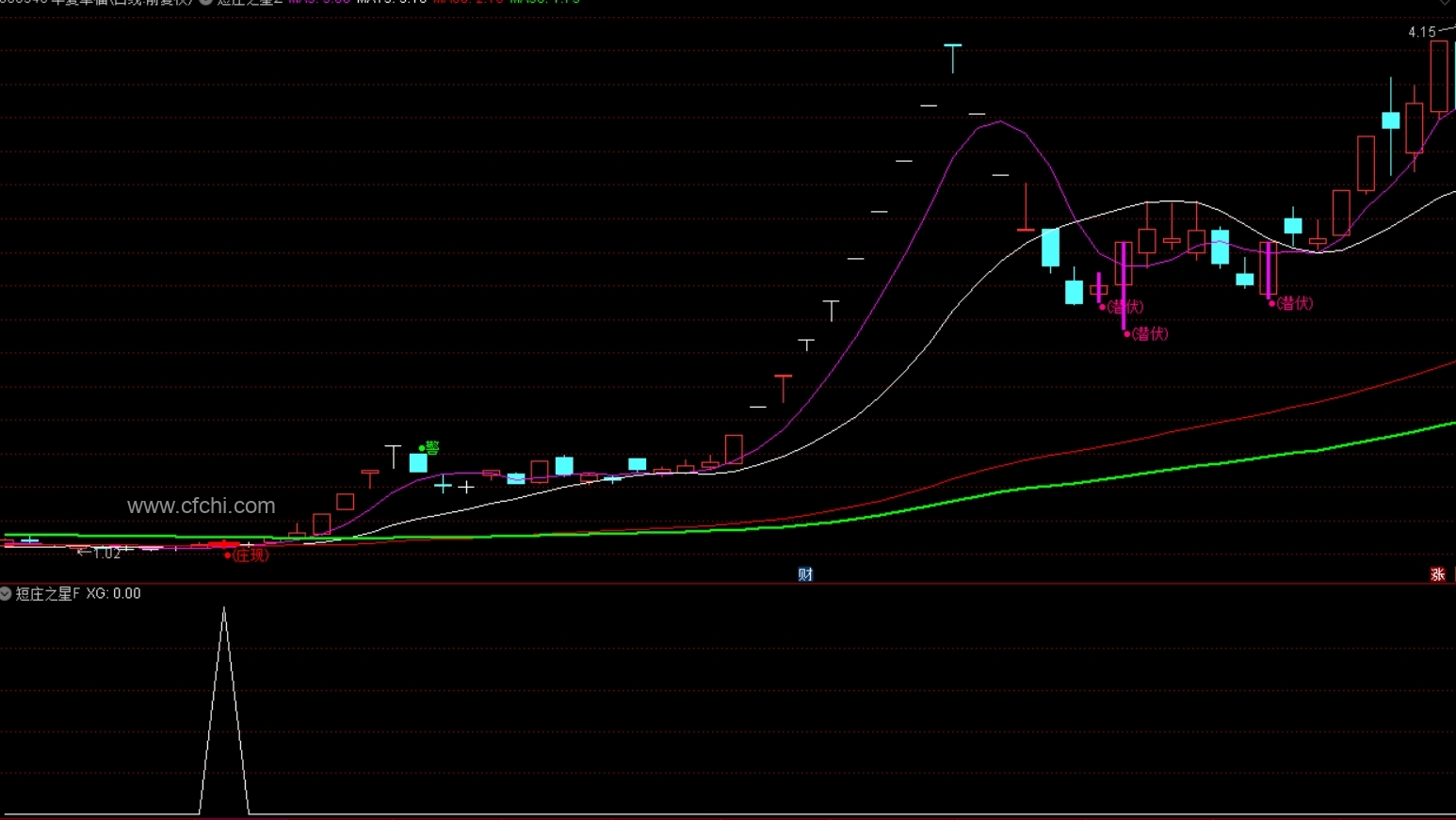
Task: Click the green 警 warning signal marker
Action: 429,447
